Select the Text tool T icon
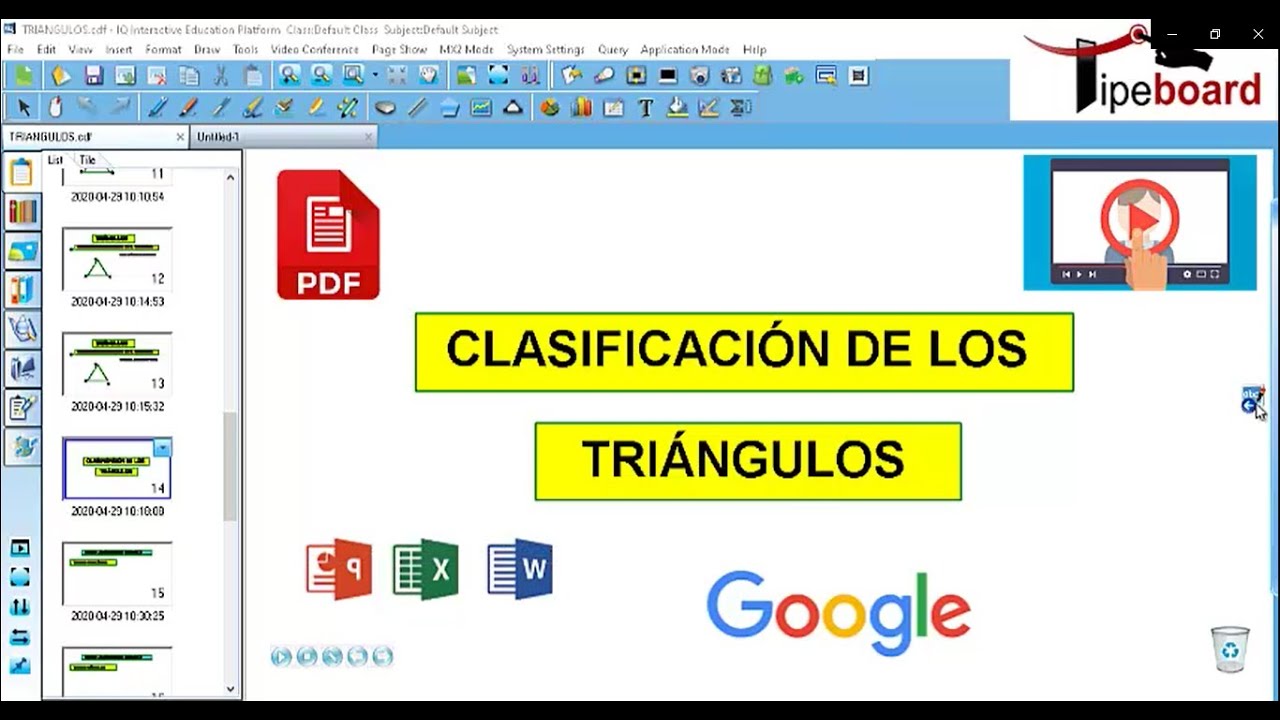 [x=645, y=107]
